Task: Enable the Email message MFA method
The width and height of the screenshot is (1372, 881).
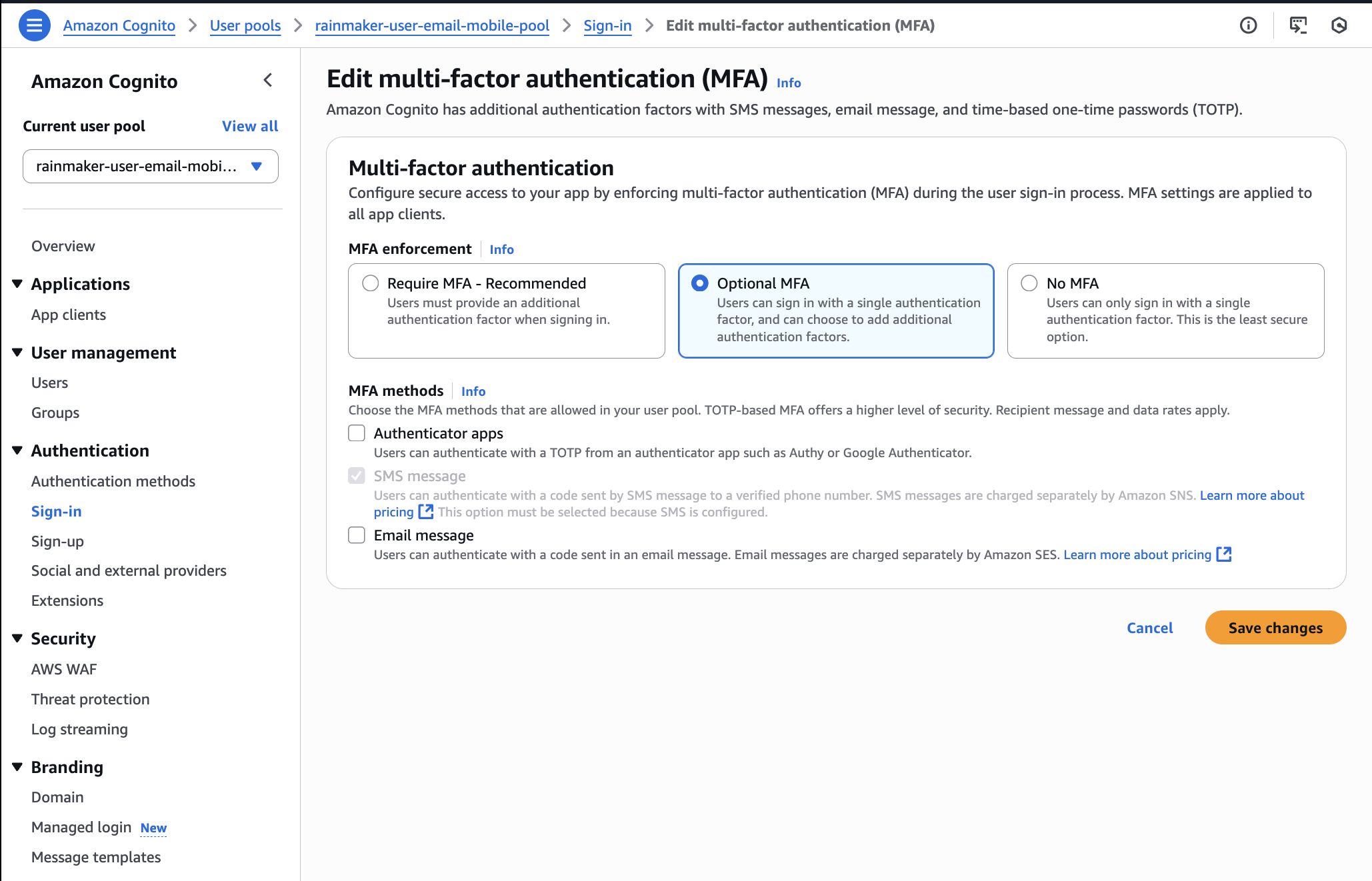Action: tap(356, 534)
